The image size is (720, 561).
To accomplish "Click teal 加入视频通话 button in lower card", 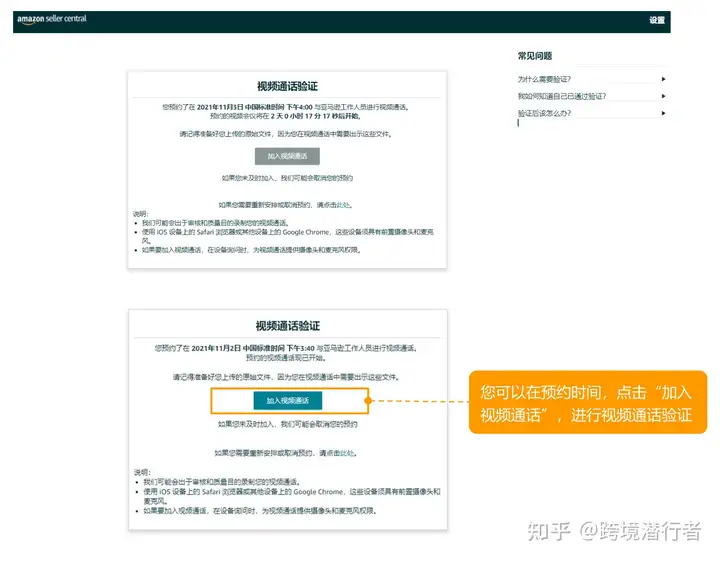I will pos(287,400).
